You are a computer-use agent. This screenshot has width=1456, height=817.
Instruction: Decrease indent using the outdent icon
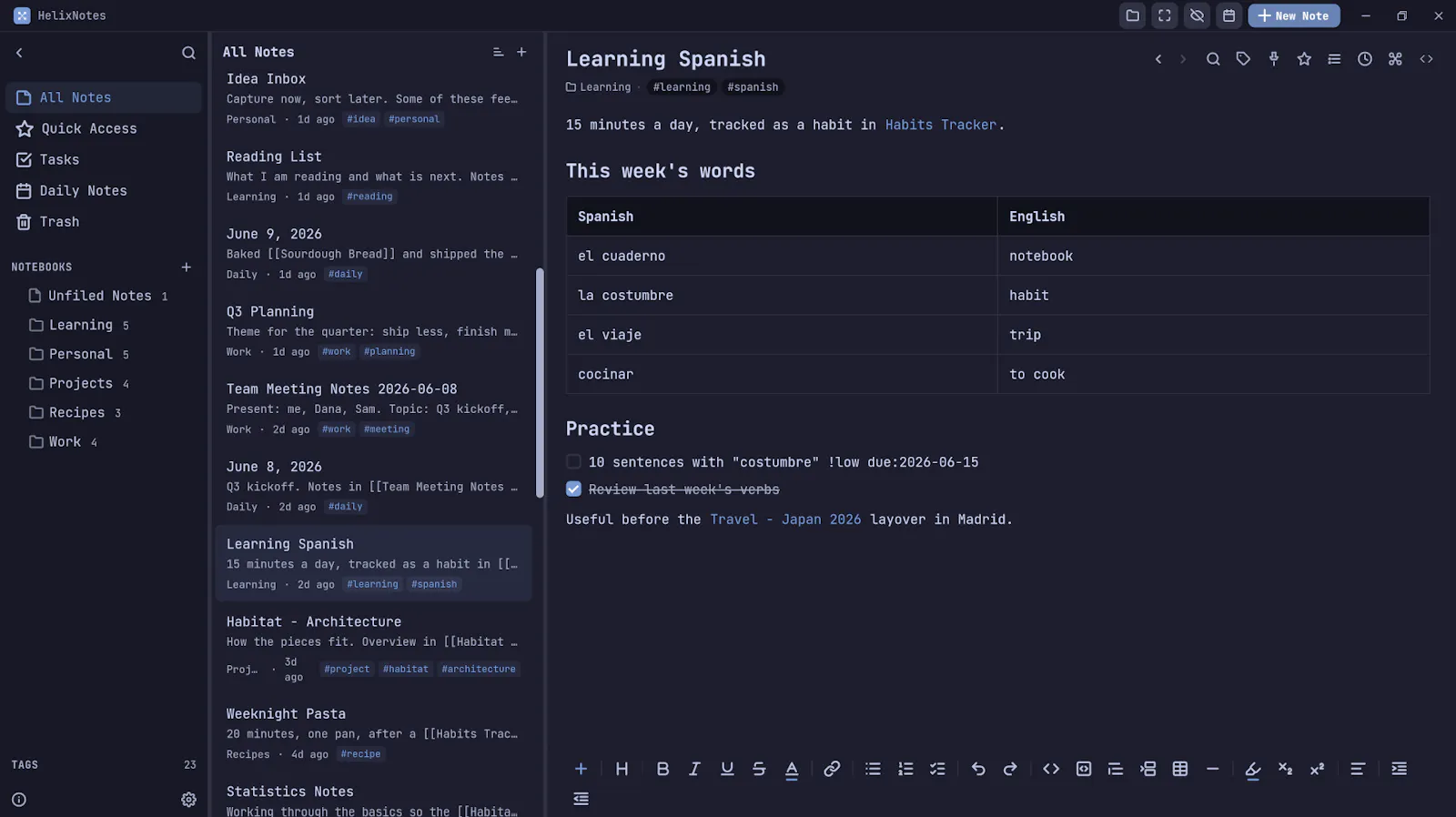[581, 799]
